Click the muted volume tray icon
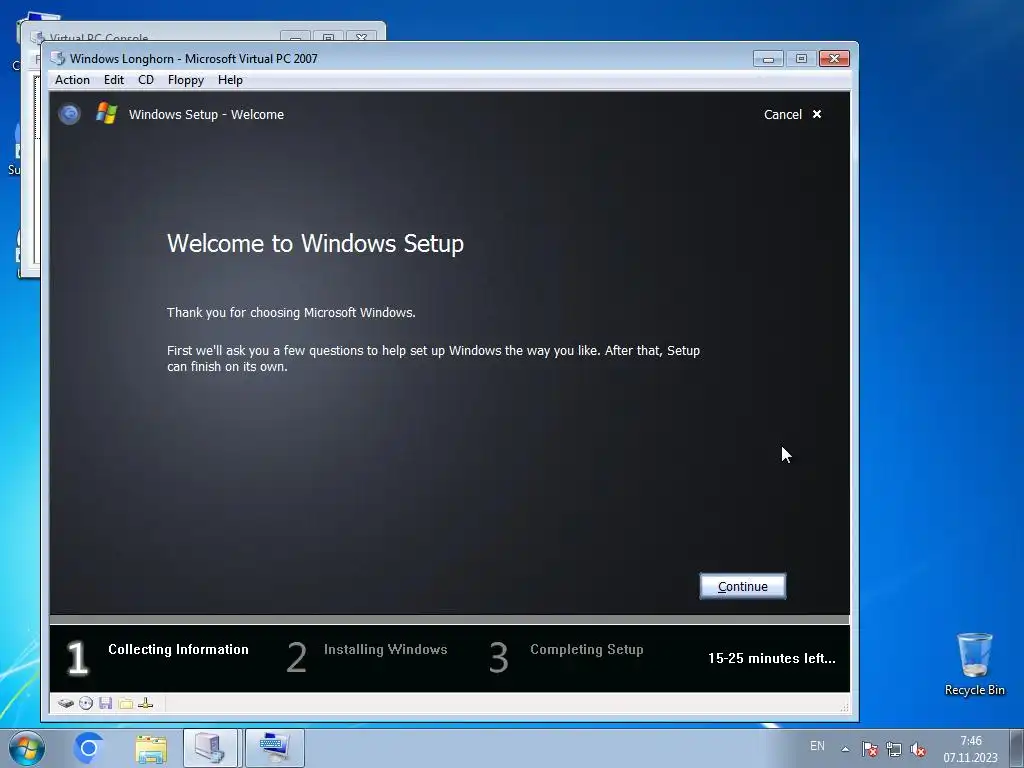 [x=918, y=749]
